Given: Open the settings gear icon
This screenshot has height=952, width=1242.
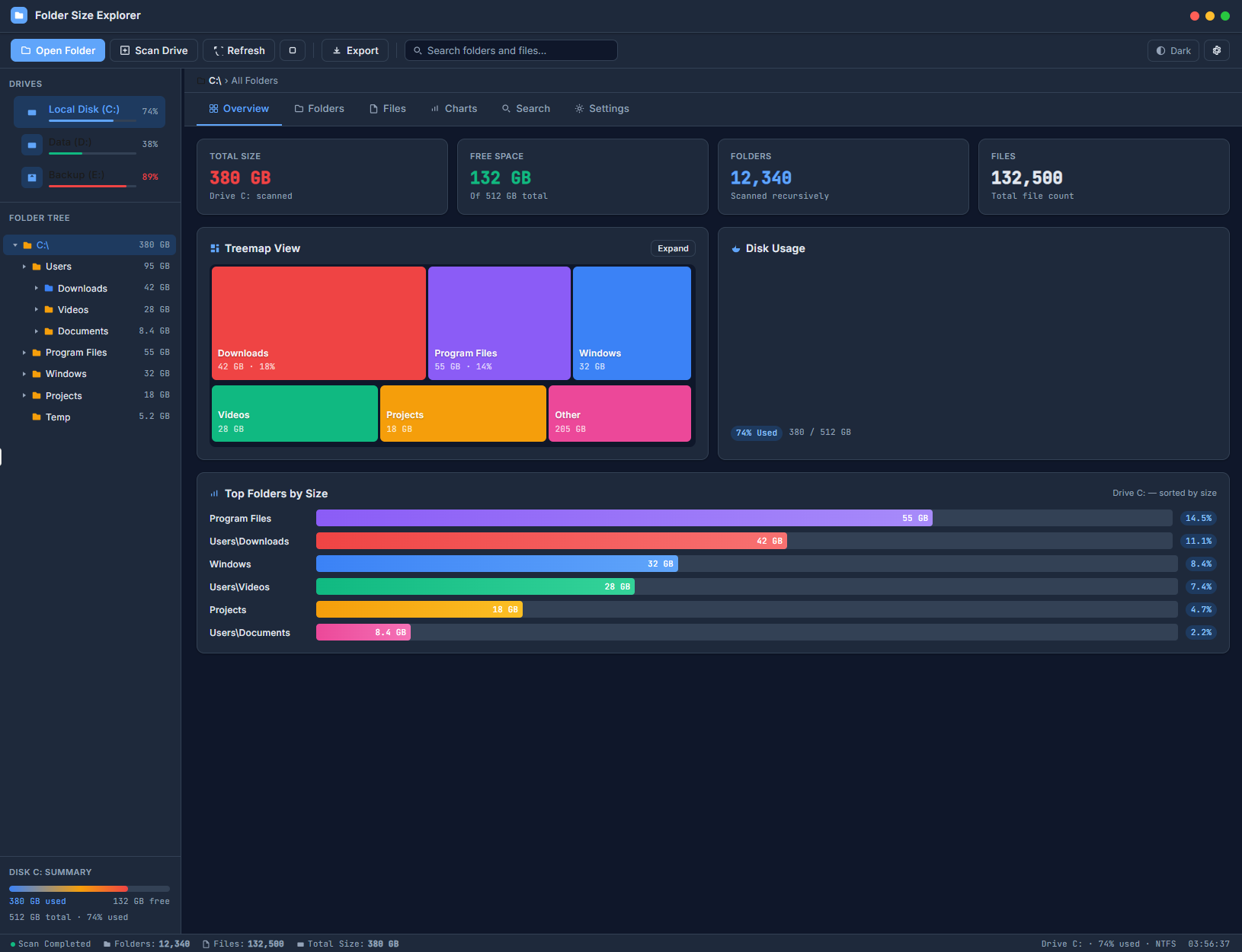Looking at the screenshot, I should click(1217, 50).
